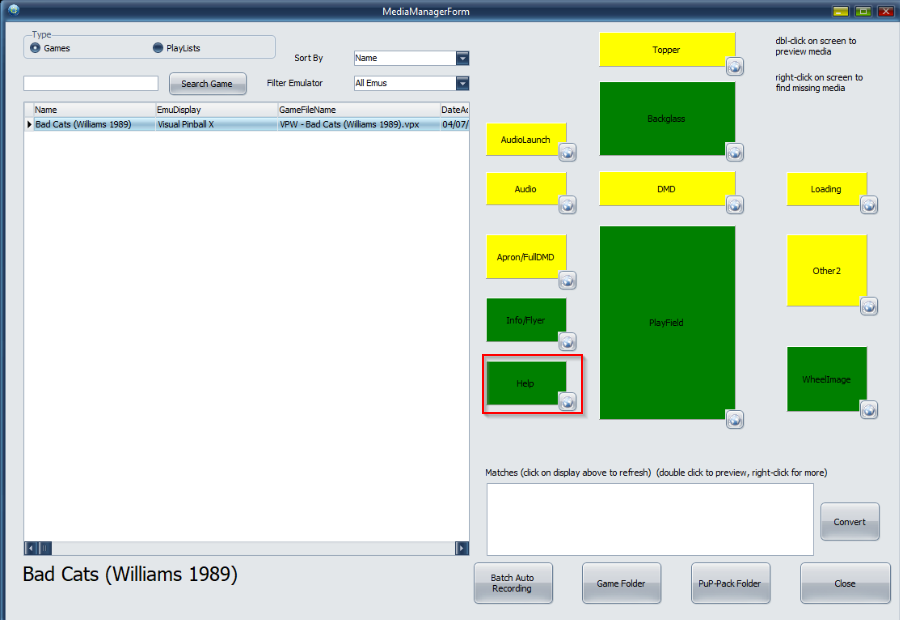900x620 pixels.
Task: Click the GameFileName column header
Action: click(x=357, y=109)
